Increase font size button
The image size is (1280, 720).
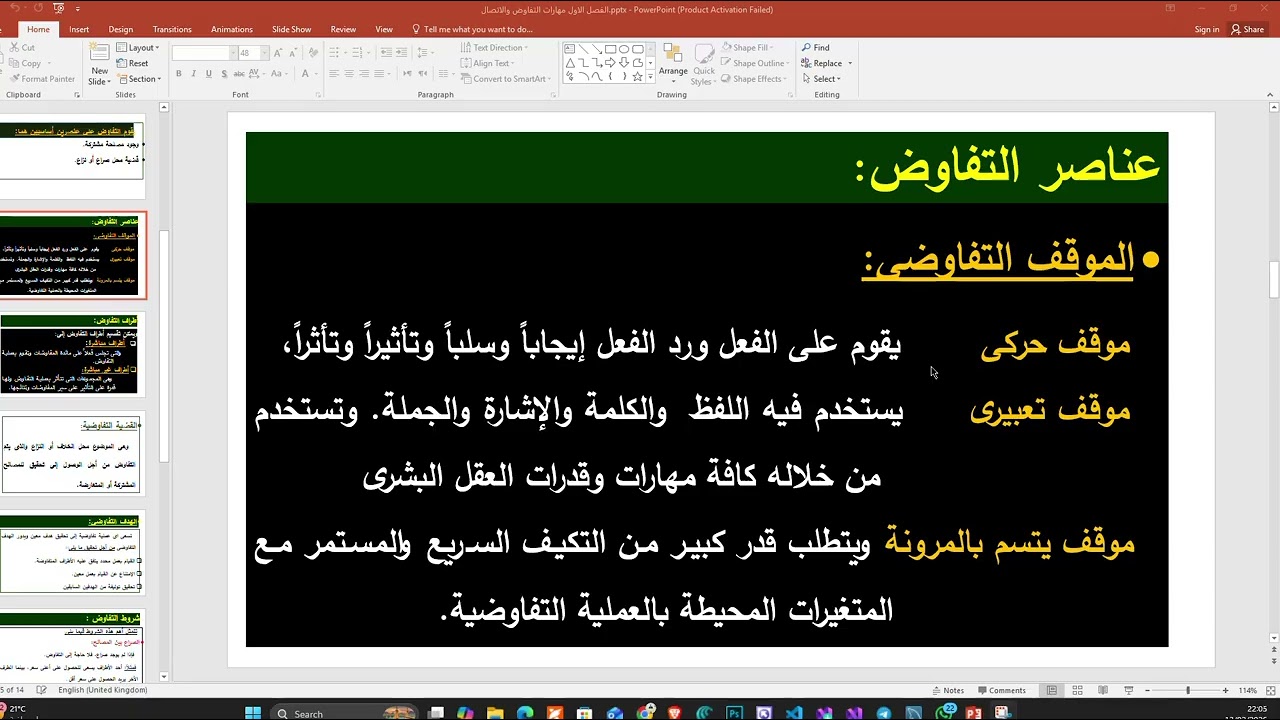(277, 53)
